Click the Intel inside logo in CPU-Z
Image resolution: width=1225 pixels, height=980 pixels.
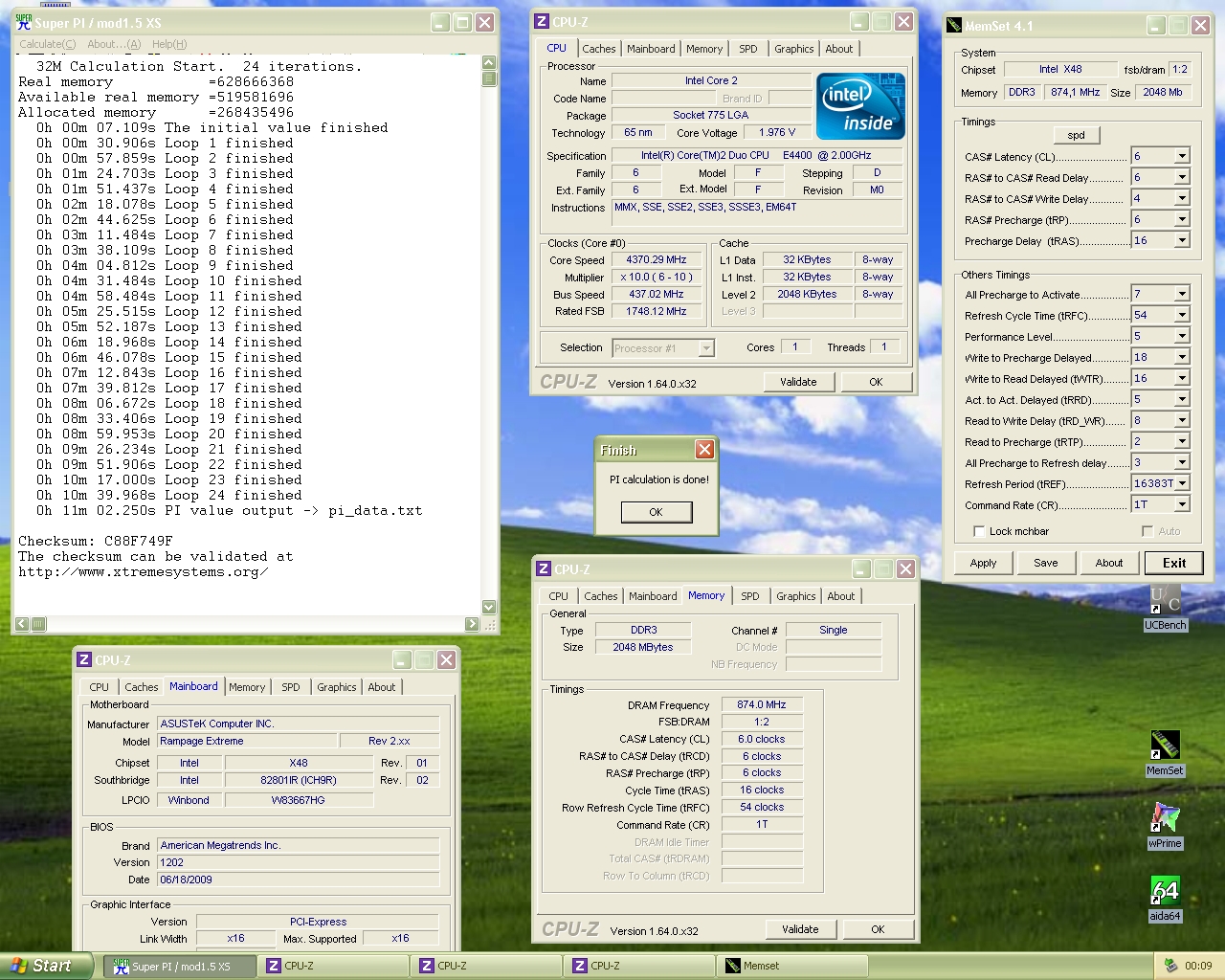pos(861,106)
